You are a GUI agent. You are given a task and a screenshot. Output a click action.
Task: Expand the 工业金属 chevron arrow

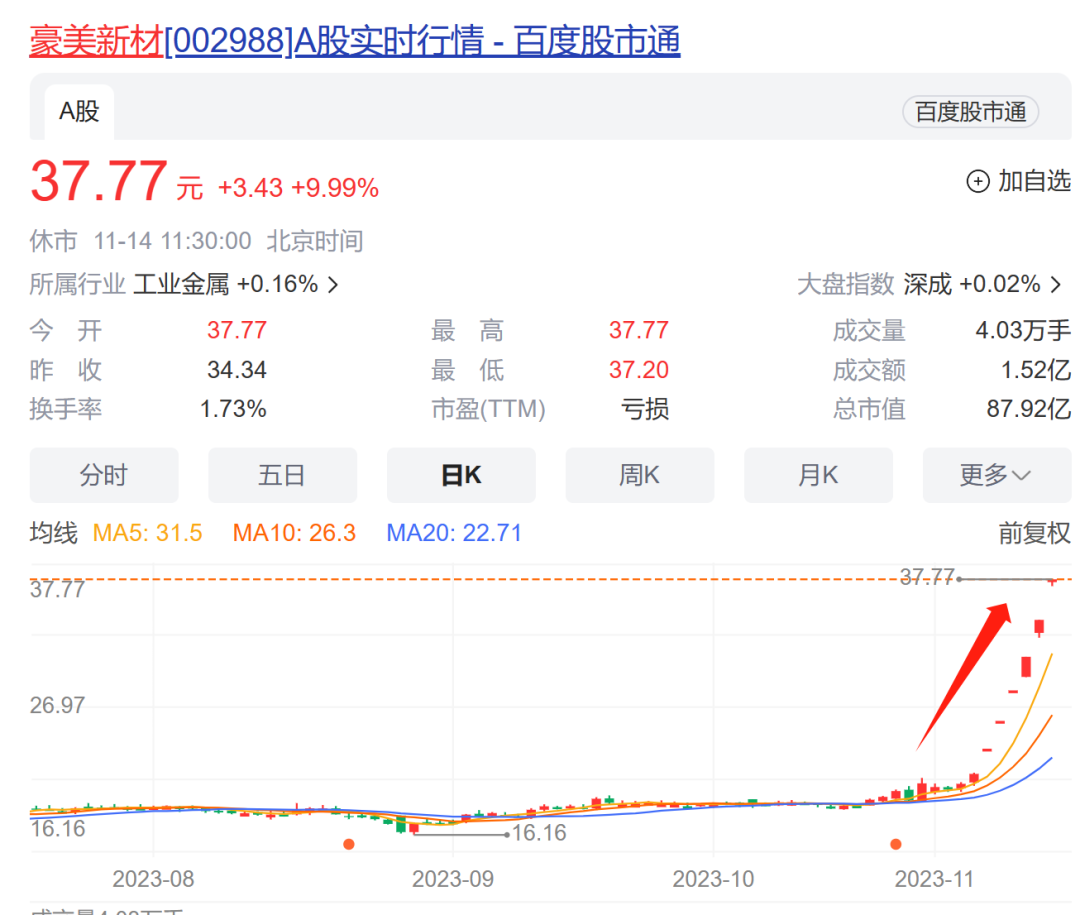pyautogui.click(x=333, y=285)
